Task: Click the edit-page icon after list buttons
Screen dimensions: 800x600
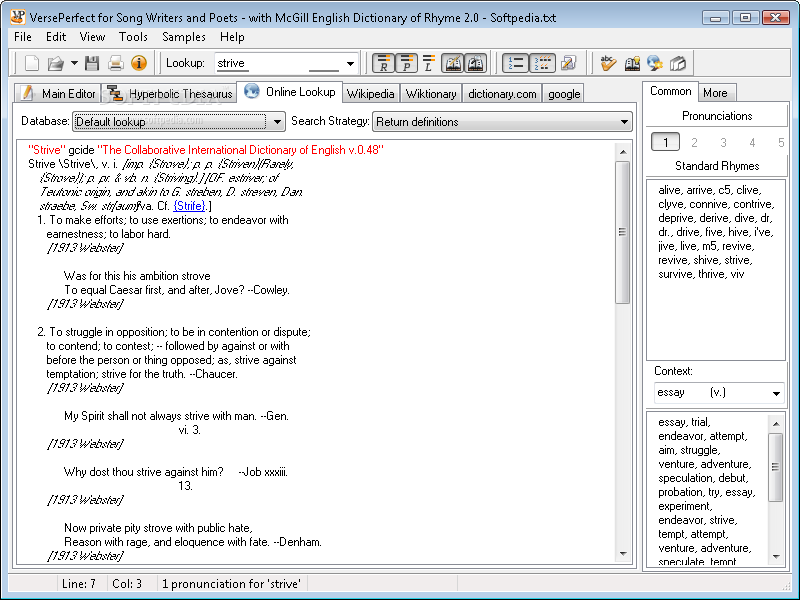Action: coord(568,63)
